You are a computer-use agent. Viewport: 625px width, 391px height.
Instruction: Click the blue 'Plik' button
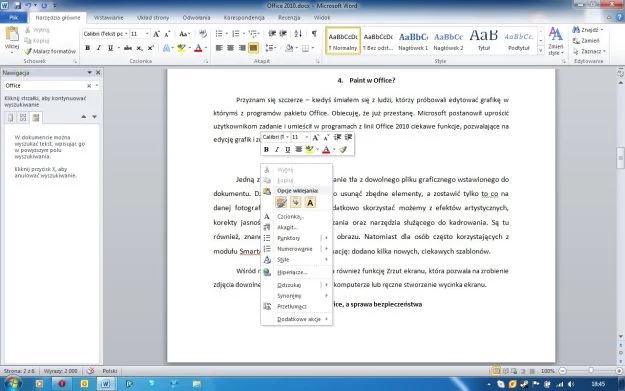click(14, 18)
